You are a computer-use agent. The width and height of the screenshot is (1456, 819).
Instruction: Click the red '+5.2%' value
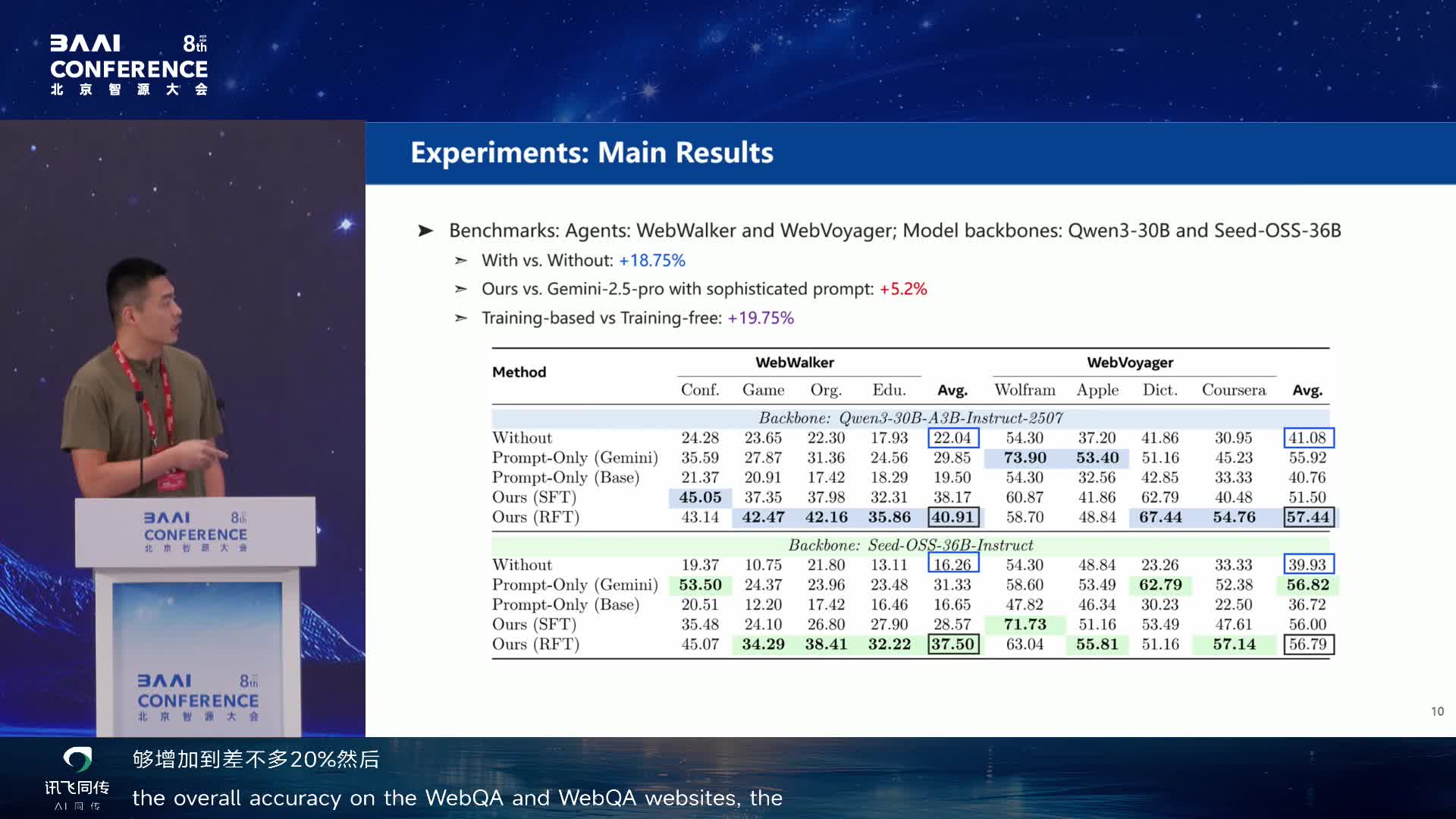point(903,289)
